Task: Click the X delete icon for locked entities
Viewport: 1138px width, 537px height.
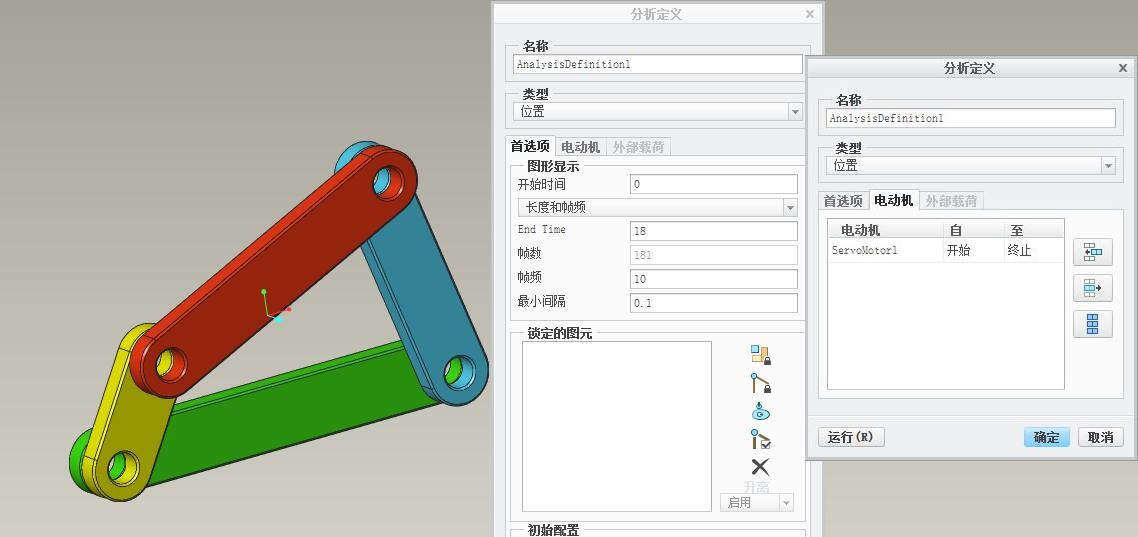Action: click(x=760, y=467)
